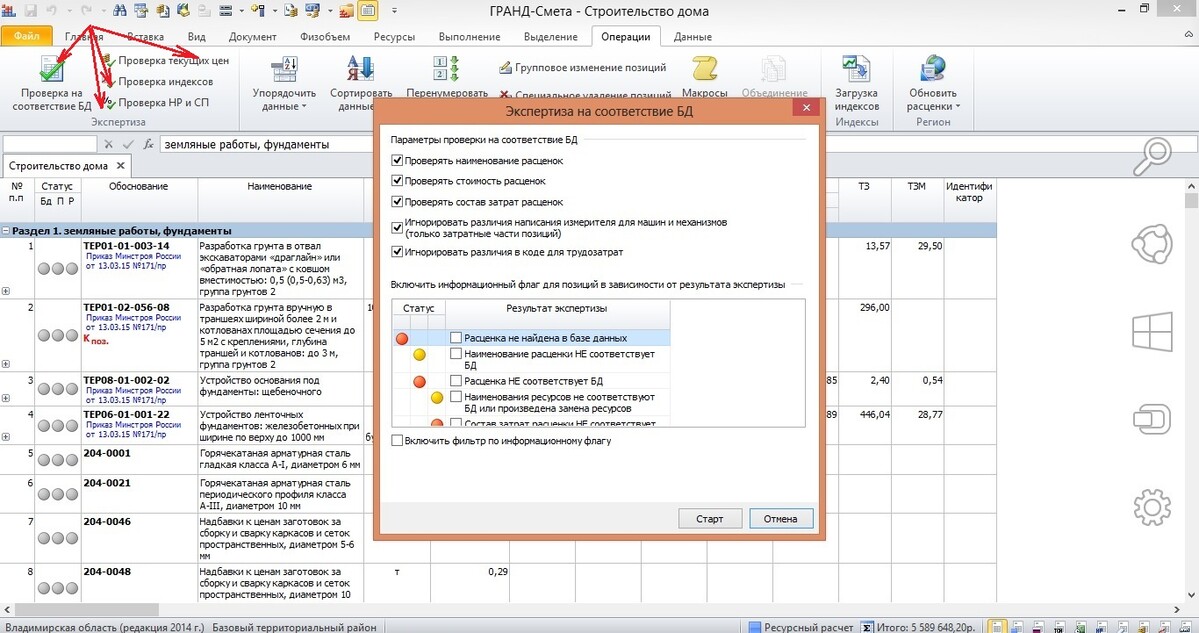Click the Отмена button in dialog

tap(781, 518)
